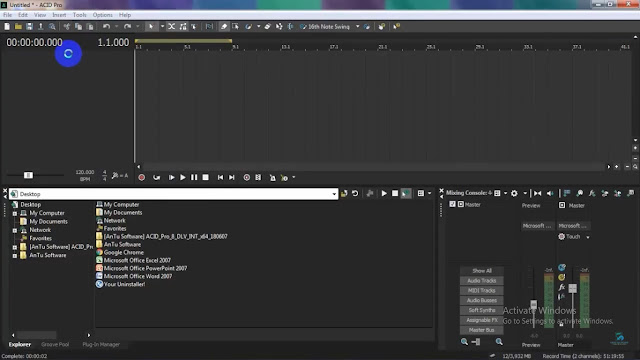The height and width of the screenshot is (360, 640).
Task: Click the fx icon in Mixing Console toolbar
Action: (x=592, y=193)
